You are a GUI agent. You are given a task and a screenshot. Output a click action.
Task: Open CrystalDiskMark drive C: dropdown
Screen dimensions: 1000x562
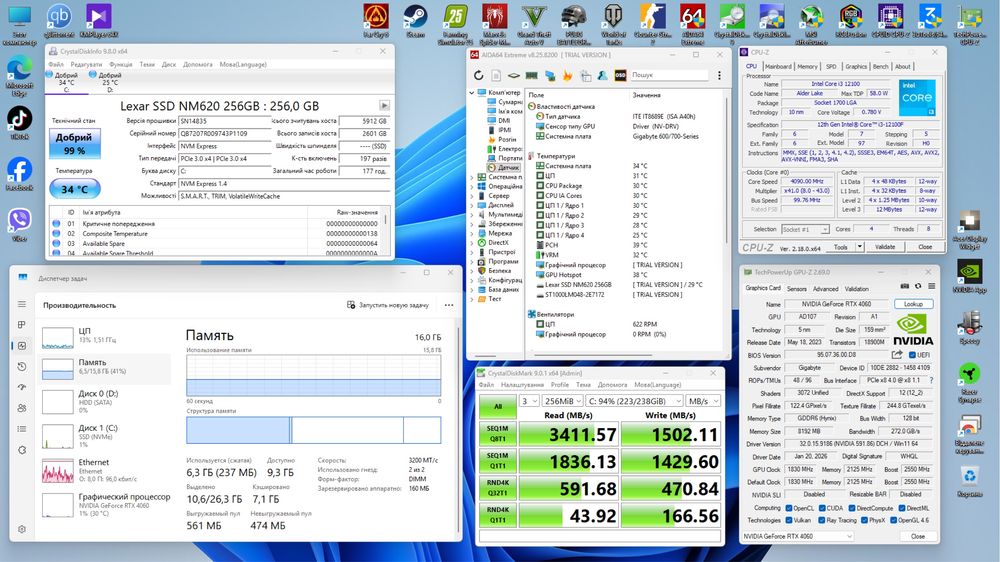634,401
